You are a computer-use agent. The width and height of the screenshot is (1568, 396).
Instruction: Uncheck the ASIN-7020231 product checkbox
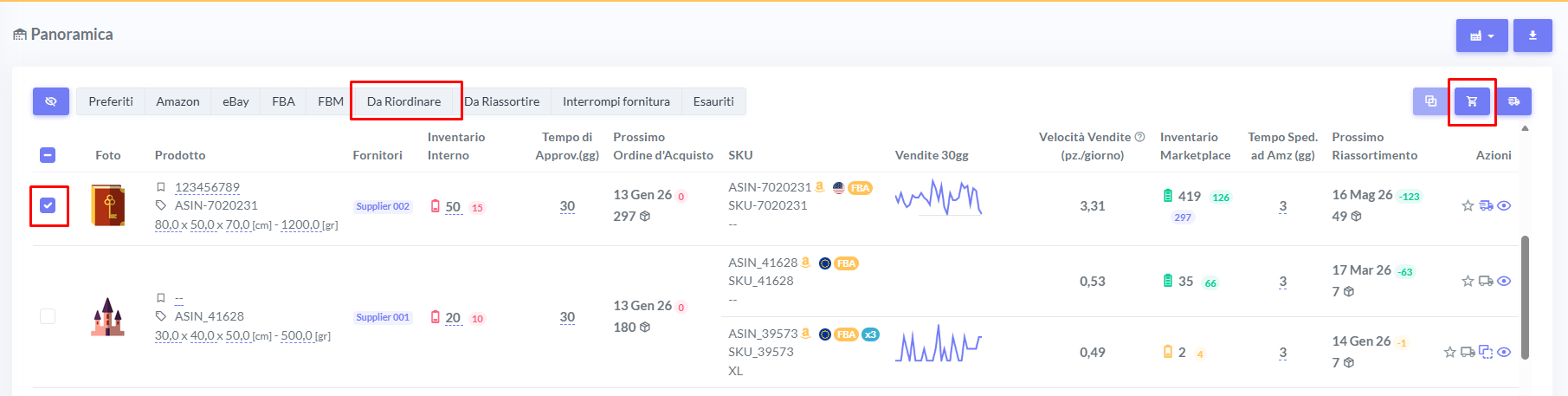tap(48, 205)
